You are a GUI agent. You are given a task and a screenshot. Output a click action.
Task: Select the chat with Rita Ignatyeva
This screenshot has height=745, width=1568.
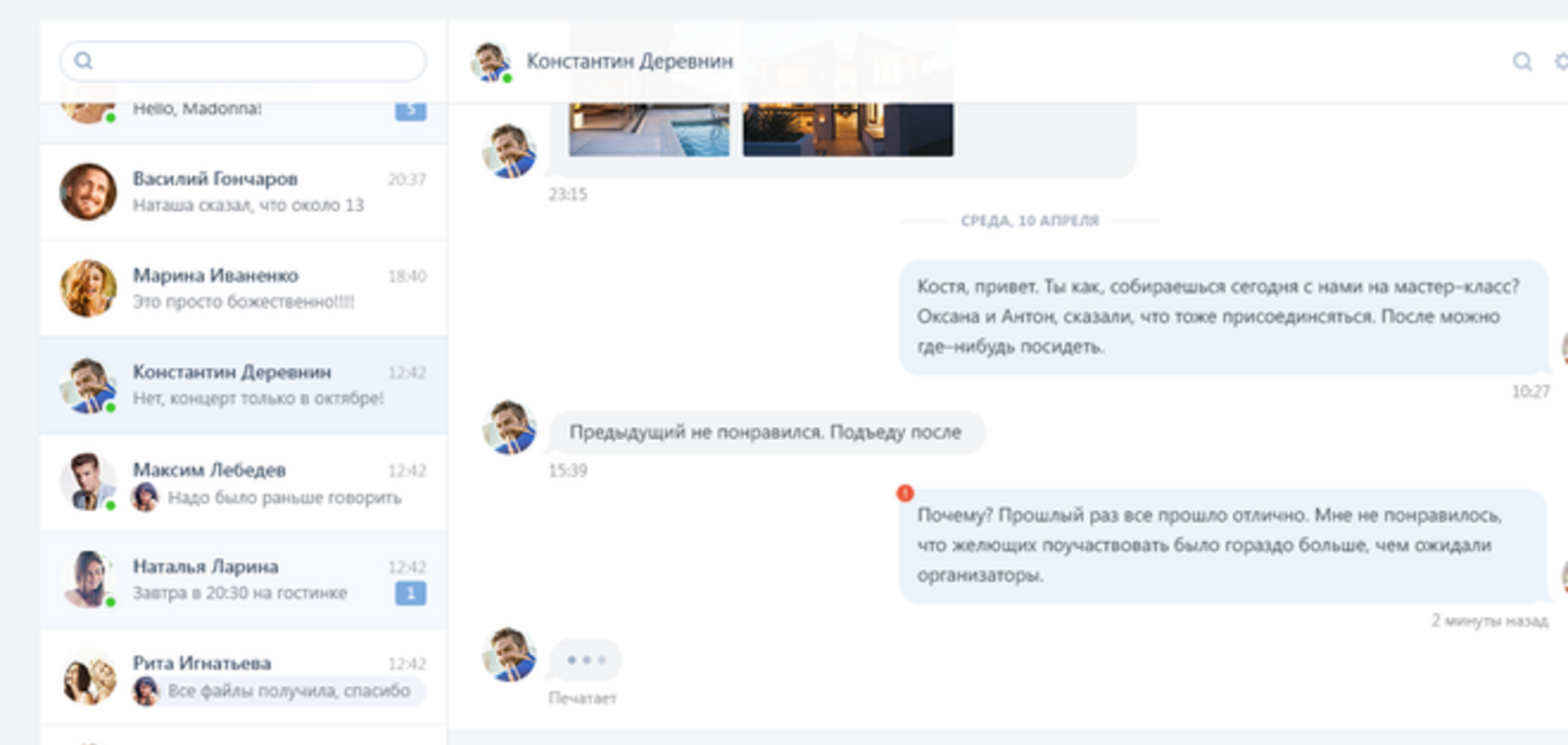coord(242,676)
